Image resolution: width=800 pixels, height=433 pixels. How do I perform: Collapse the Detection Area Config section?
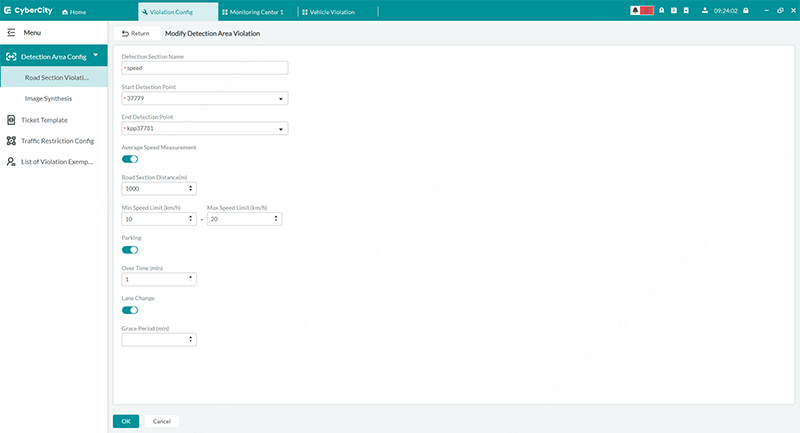[x=95, y=56]
